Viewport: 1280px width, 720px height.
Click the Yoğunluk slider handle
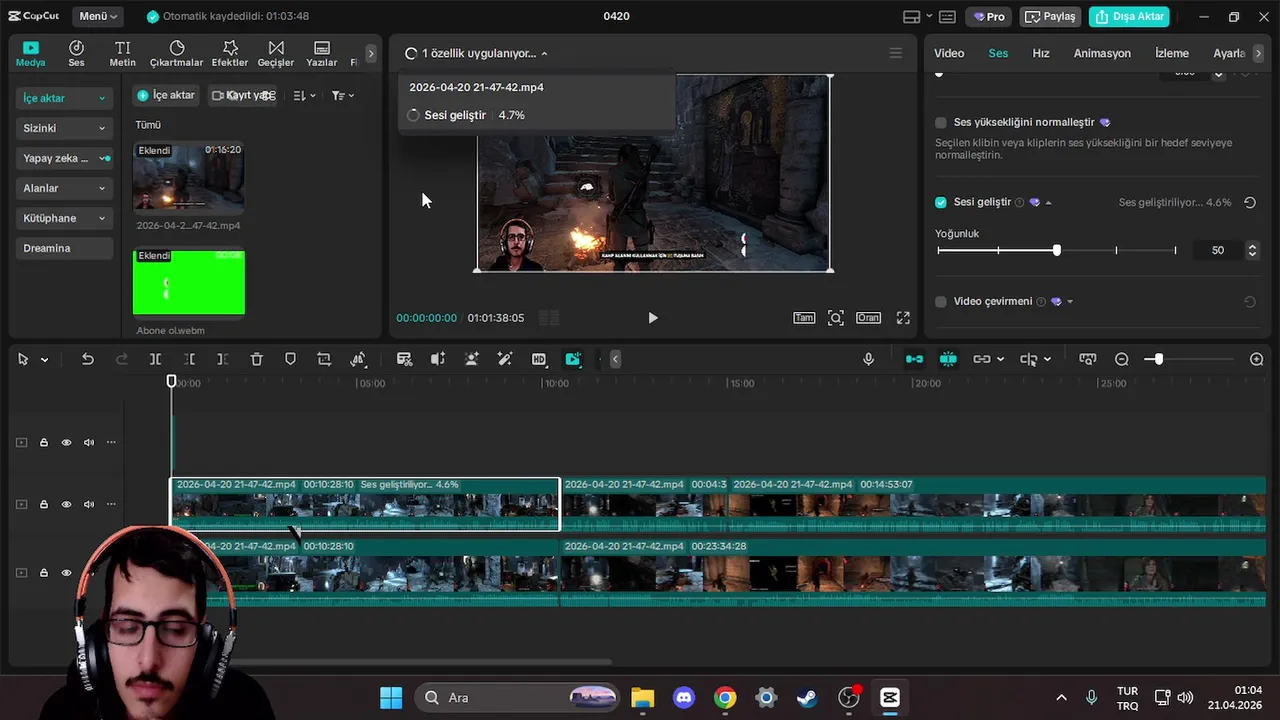1057,250
